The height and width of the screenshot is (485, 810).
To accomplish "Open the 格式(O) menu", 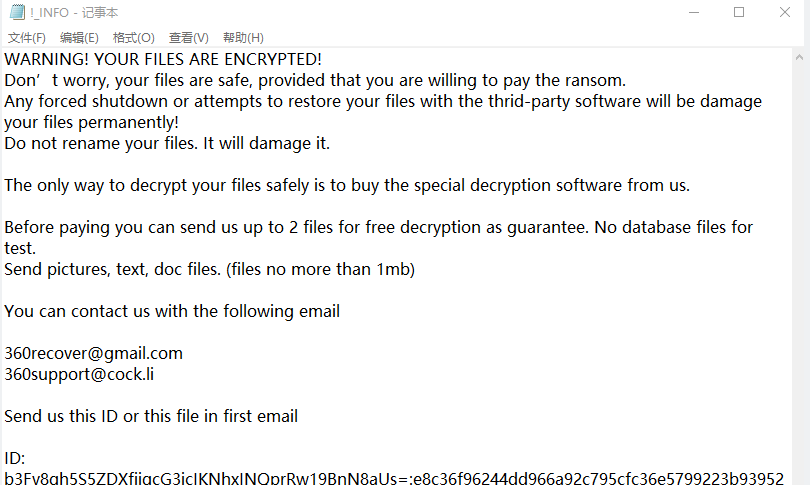I will [x=133, y=38].
